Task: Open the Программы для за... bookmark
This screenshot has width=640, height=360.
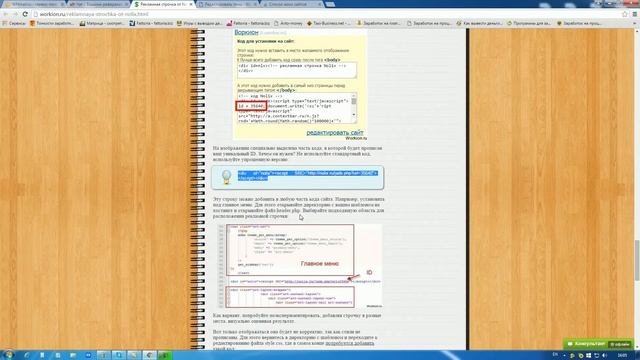Action: (x=529, y=23)
